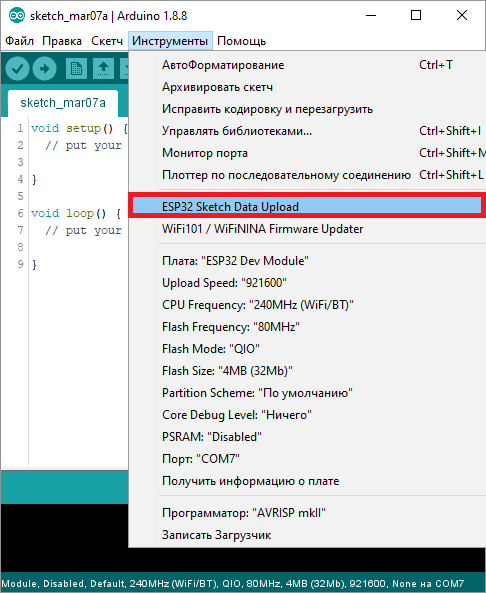Click the Open sketch up-arrow icon
Image resolution: width=486 pixels, height=593 pixels.
coord(103,68)
